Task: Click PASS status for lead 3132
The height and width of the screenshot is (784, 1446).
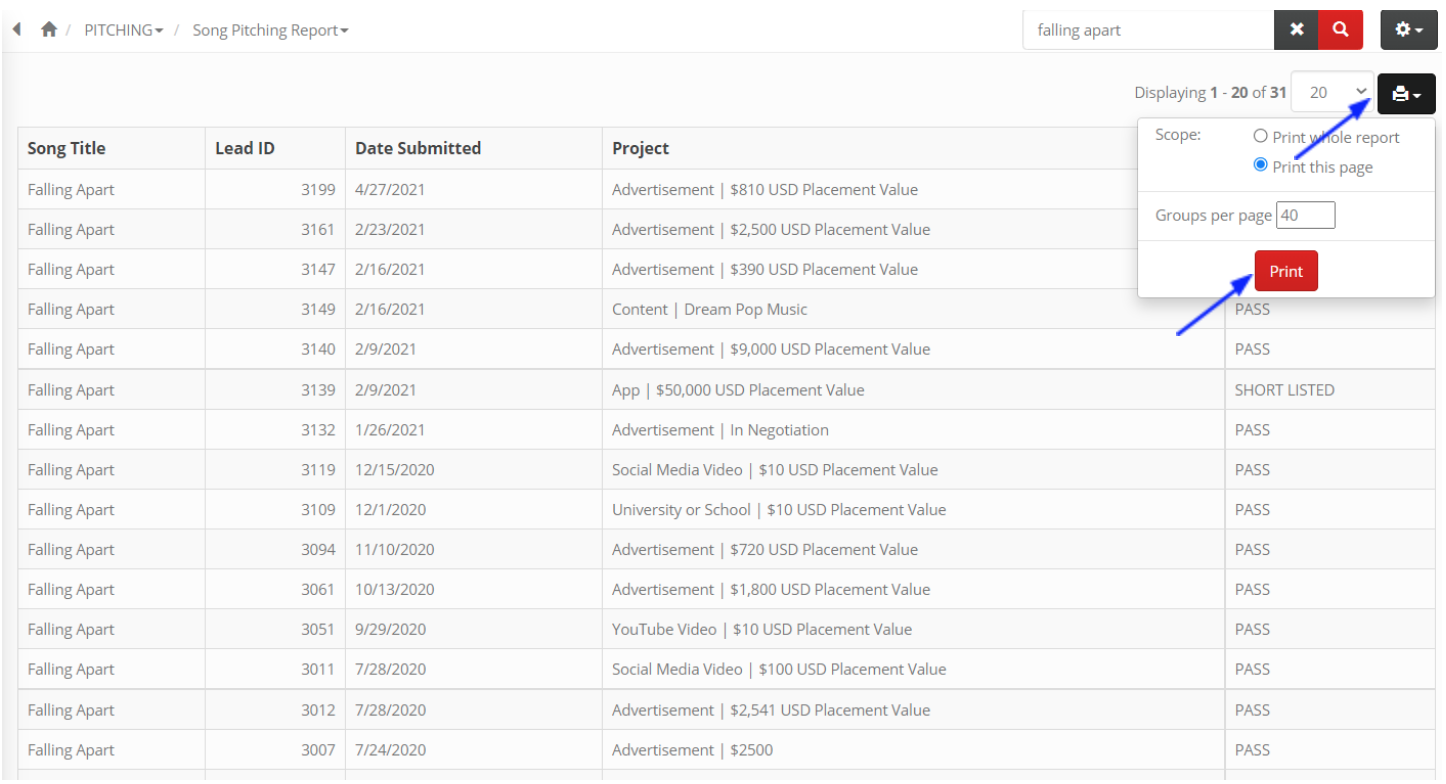Action: tap(1330, 430)
